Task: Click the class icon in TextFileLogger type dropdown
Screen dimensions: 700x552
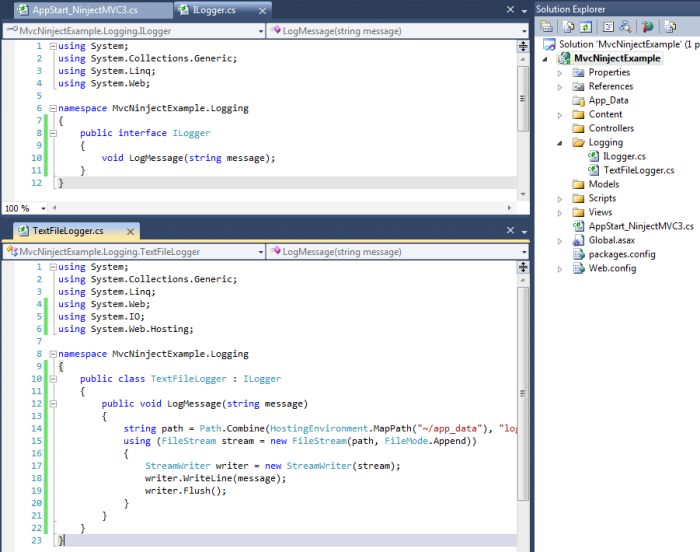Action: click(12, 251)
